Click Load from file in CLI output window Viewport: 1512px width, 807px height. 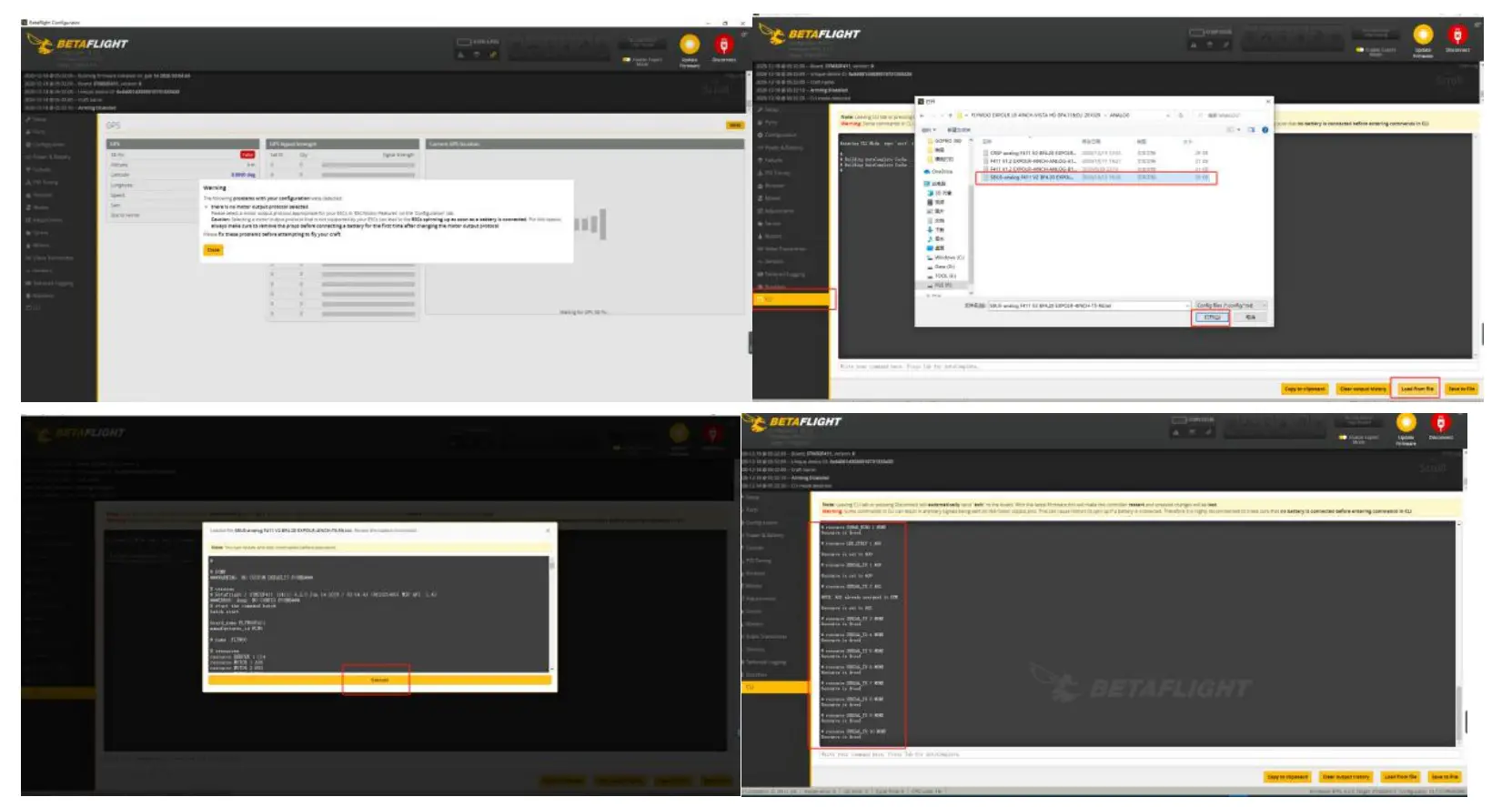(x=1400, y=777)
